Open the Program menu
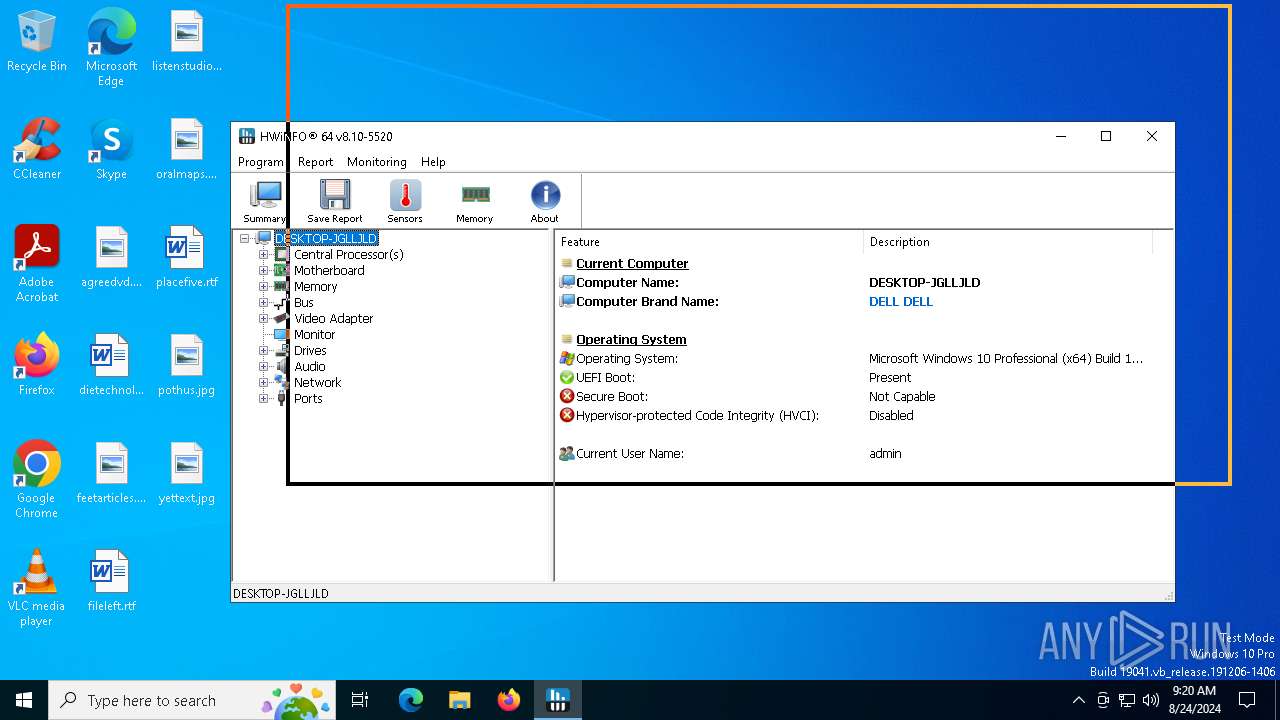Screen dimensions: 1280x720 261,162
